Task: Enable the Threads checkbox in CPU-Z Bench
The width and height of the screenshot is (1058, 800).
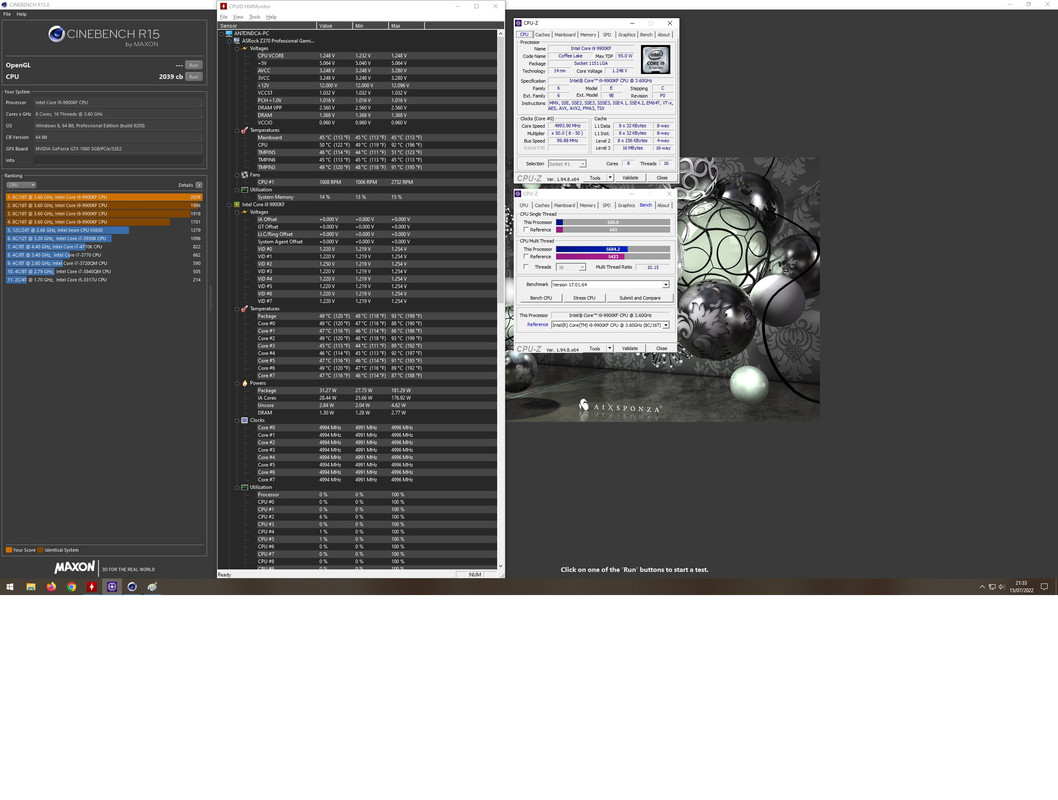Action: 526,266
